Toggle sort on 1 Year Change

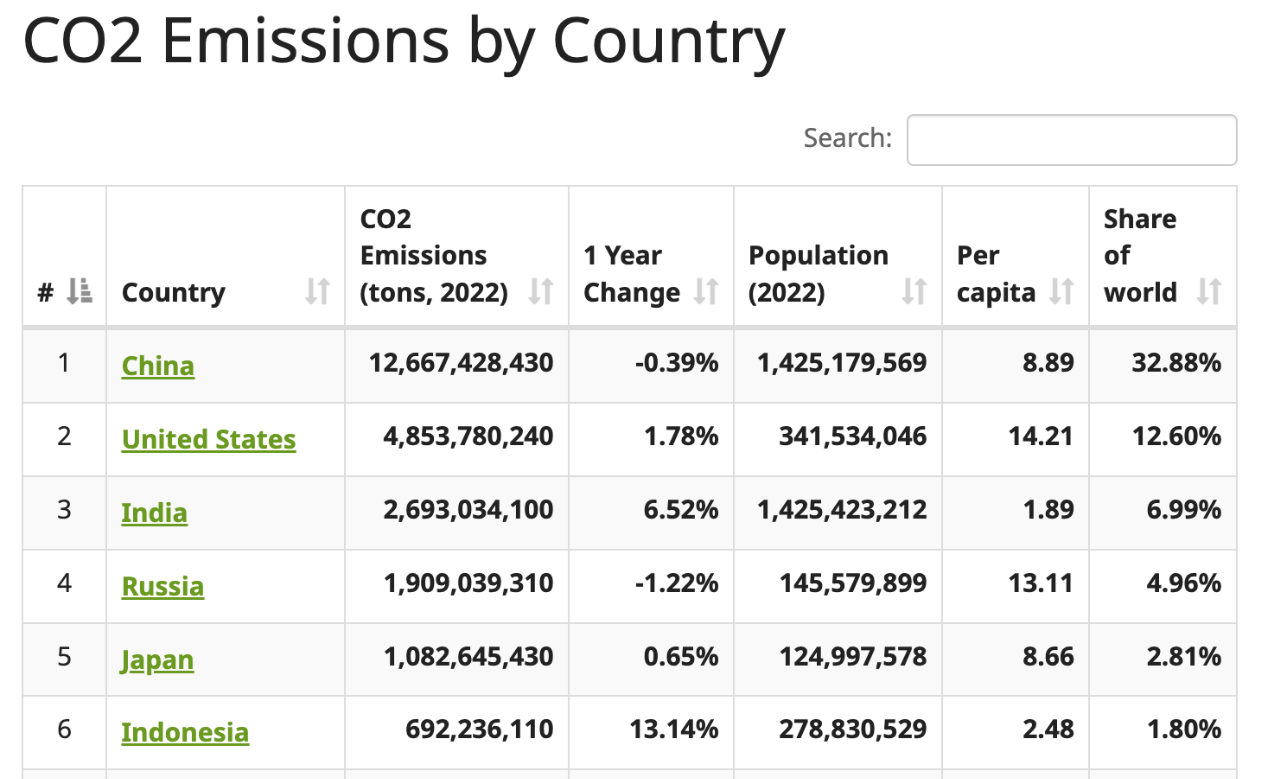click(706, 292)
